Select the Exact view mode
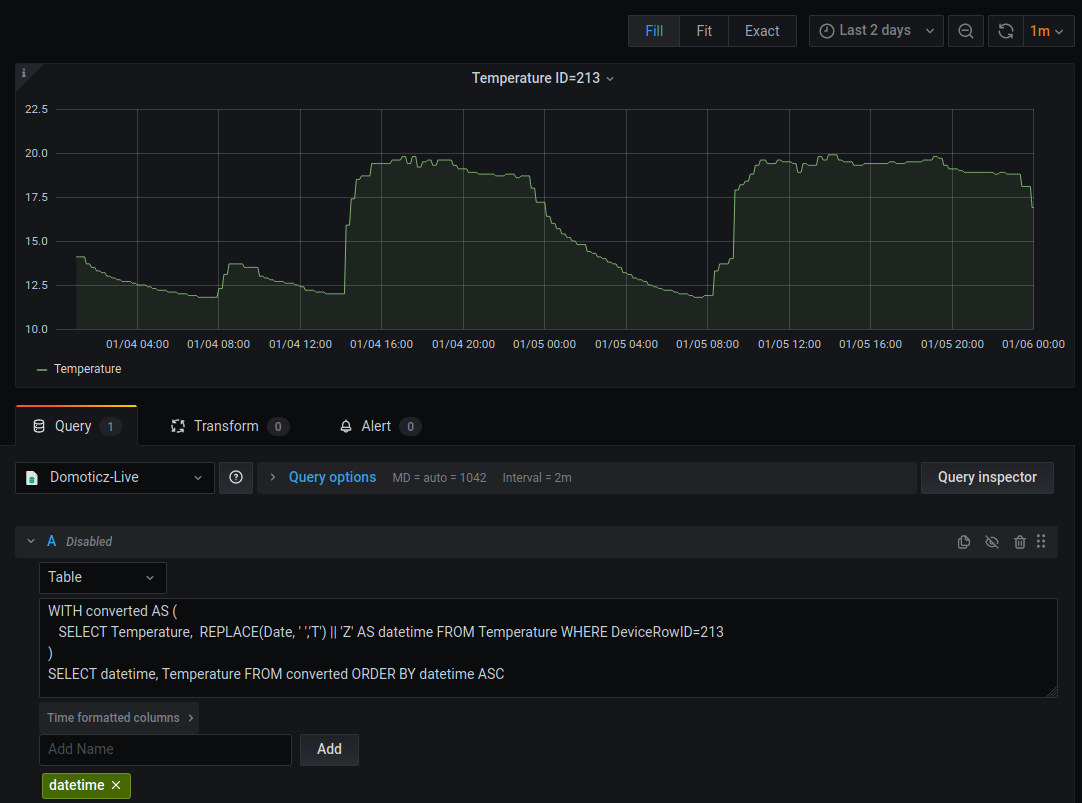The image size is (1082, 803). pos(762,31)
